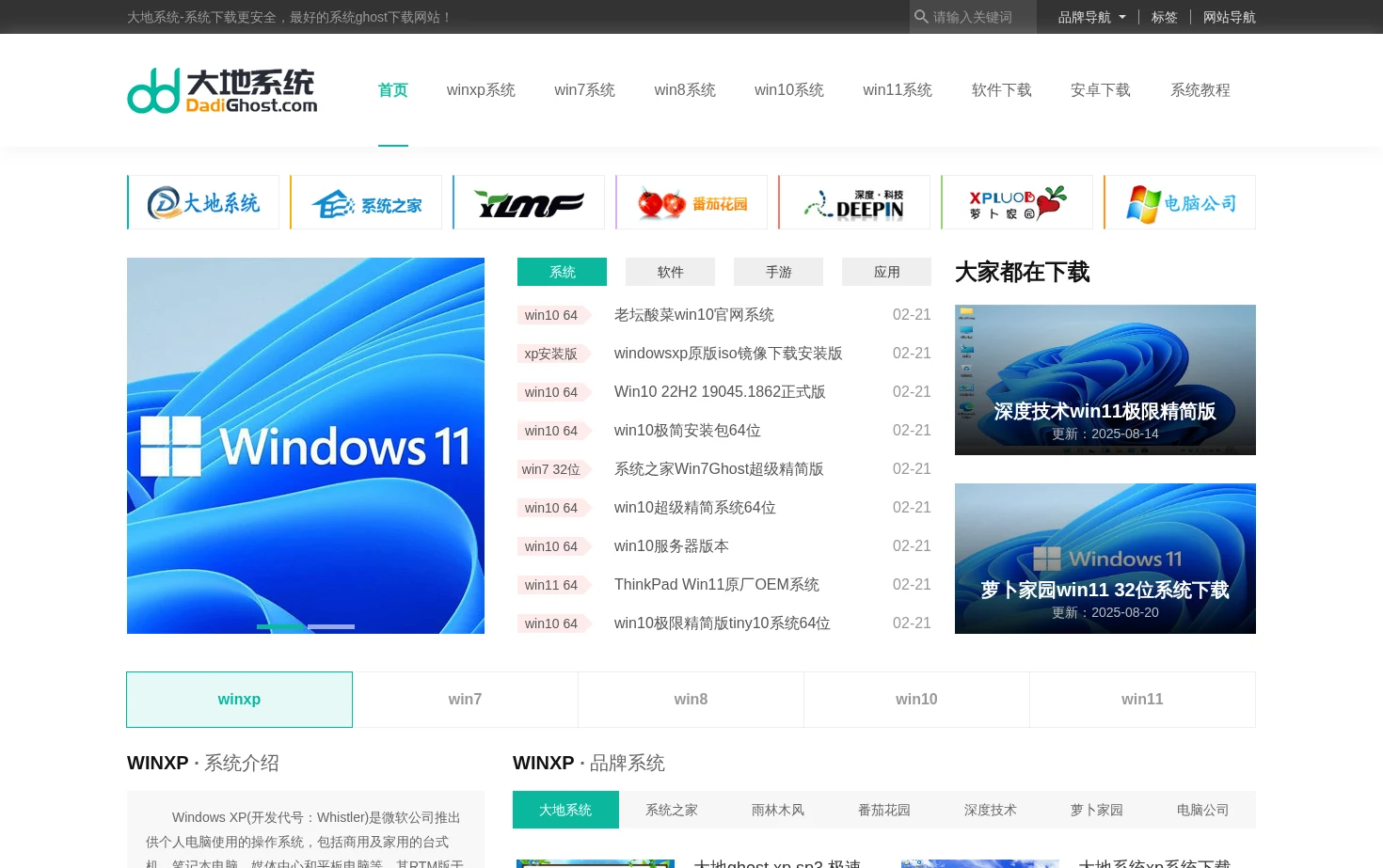The width and height of the screenshot is (1383, 868).
Task: Open 系统之家Win7Ghost超级精简版 article
Action: pyautogui.click(x=719, y=469)
